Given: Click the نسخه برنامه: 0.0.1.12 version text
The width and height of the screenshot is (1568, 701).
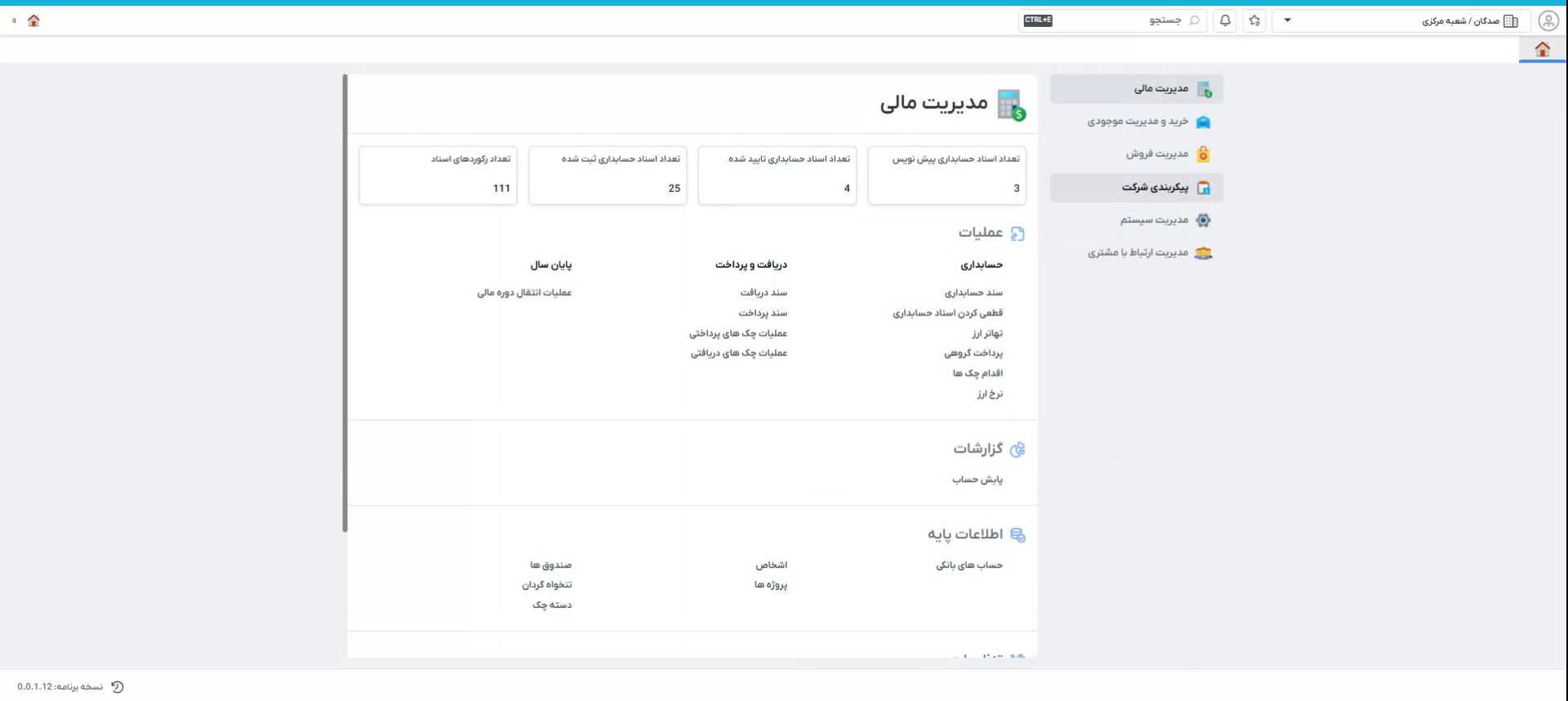Looking at the screenshot, I should point(60,687).
